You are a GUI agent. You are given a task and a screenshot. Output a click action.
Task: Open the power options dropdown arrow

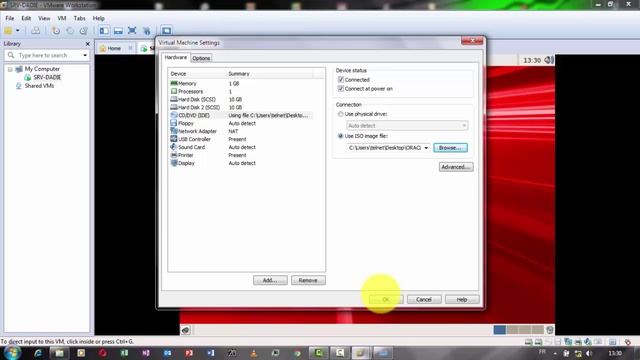point(18,31)
